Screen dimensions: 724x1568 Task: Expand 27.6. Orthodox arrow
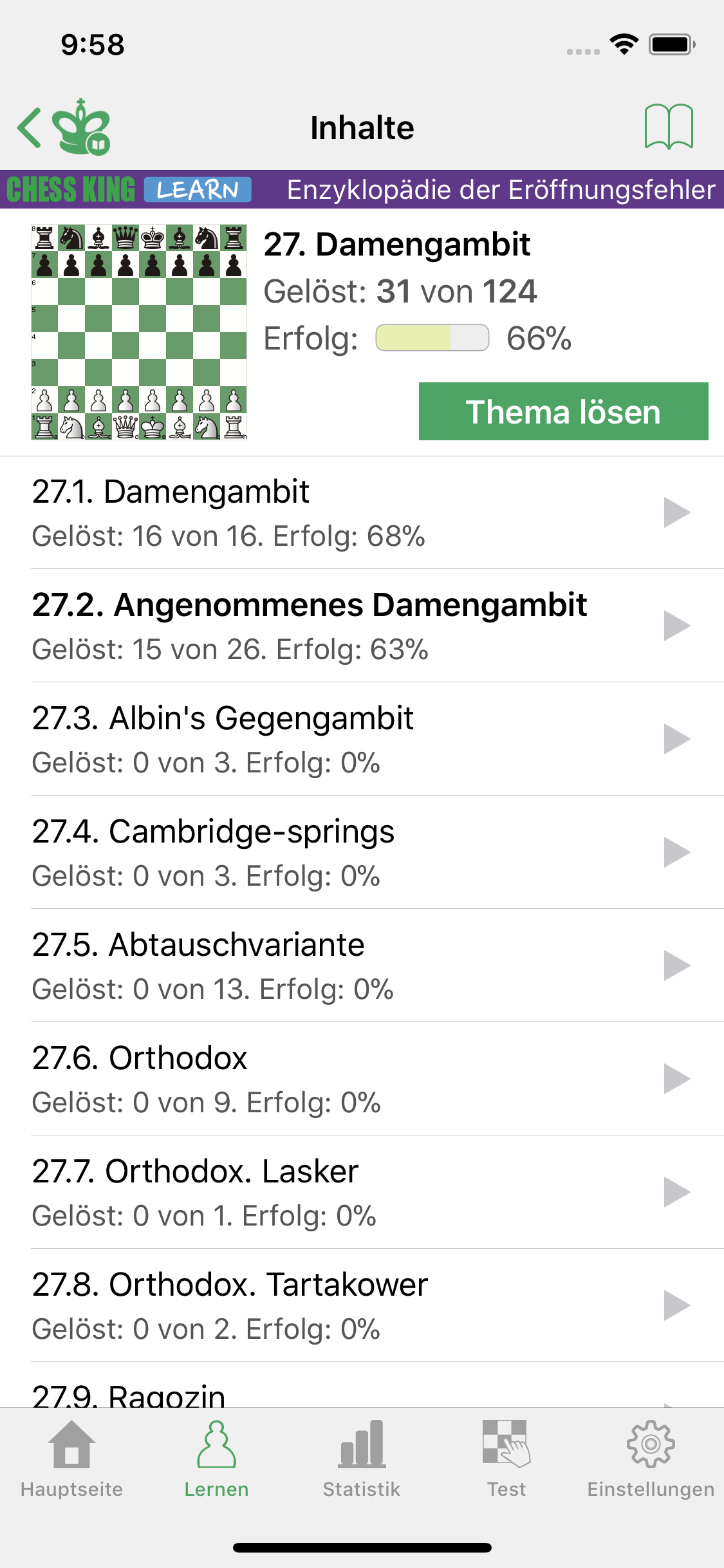pos(676,1079)
